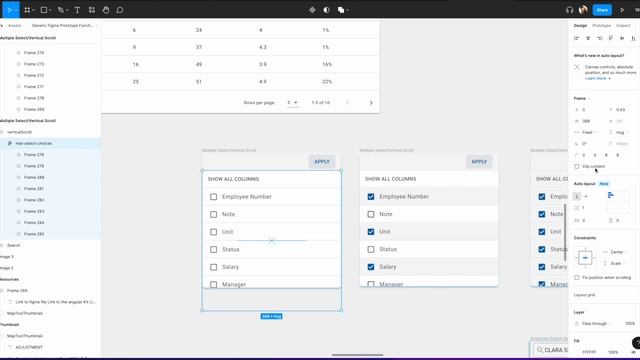Click the headphones audio icon

[569, 10]
